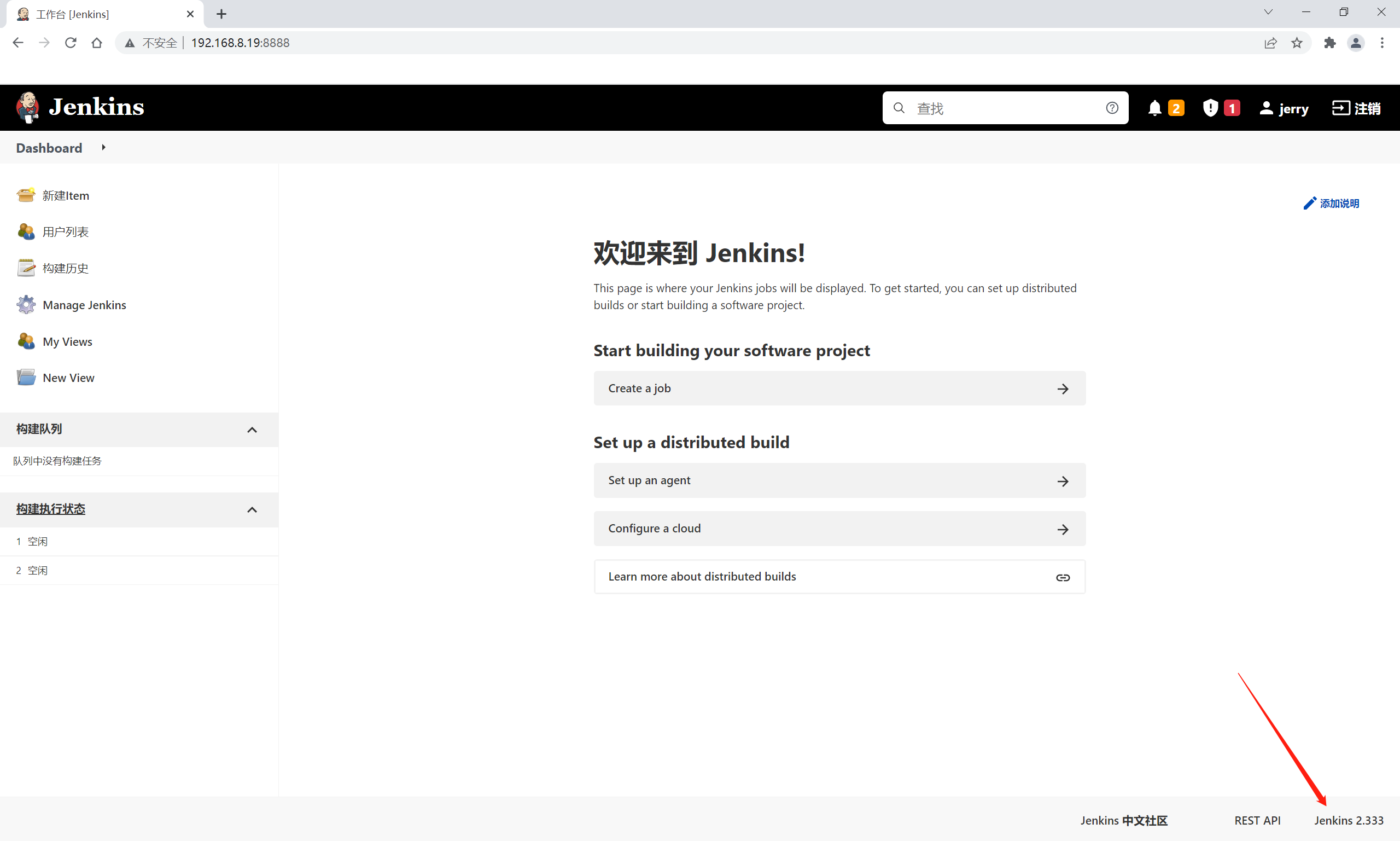
Task: Expand the Dashboard breadcrumb
Action: click(x=103, y=147)
